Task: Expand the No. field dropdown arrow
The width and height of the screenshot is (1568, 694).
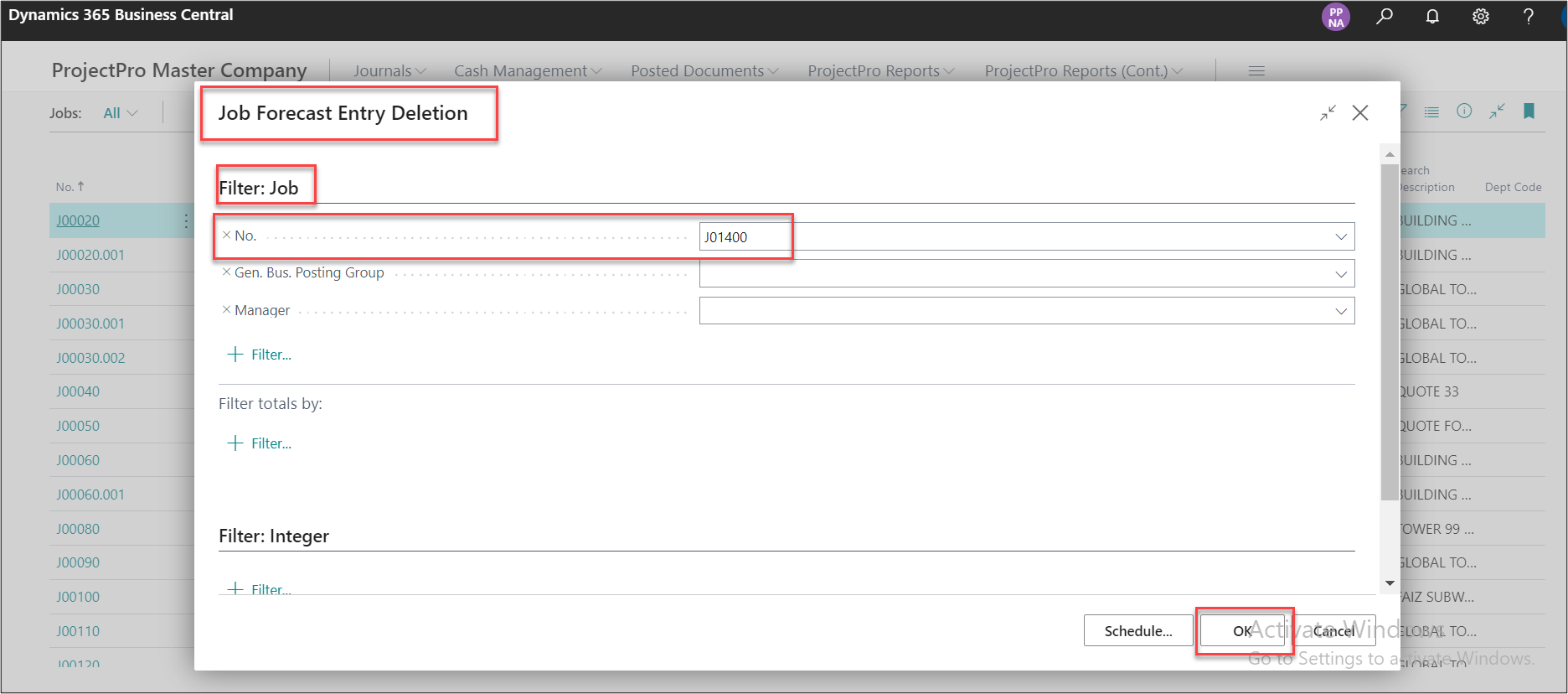Action: click(x=1341, y=237)
